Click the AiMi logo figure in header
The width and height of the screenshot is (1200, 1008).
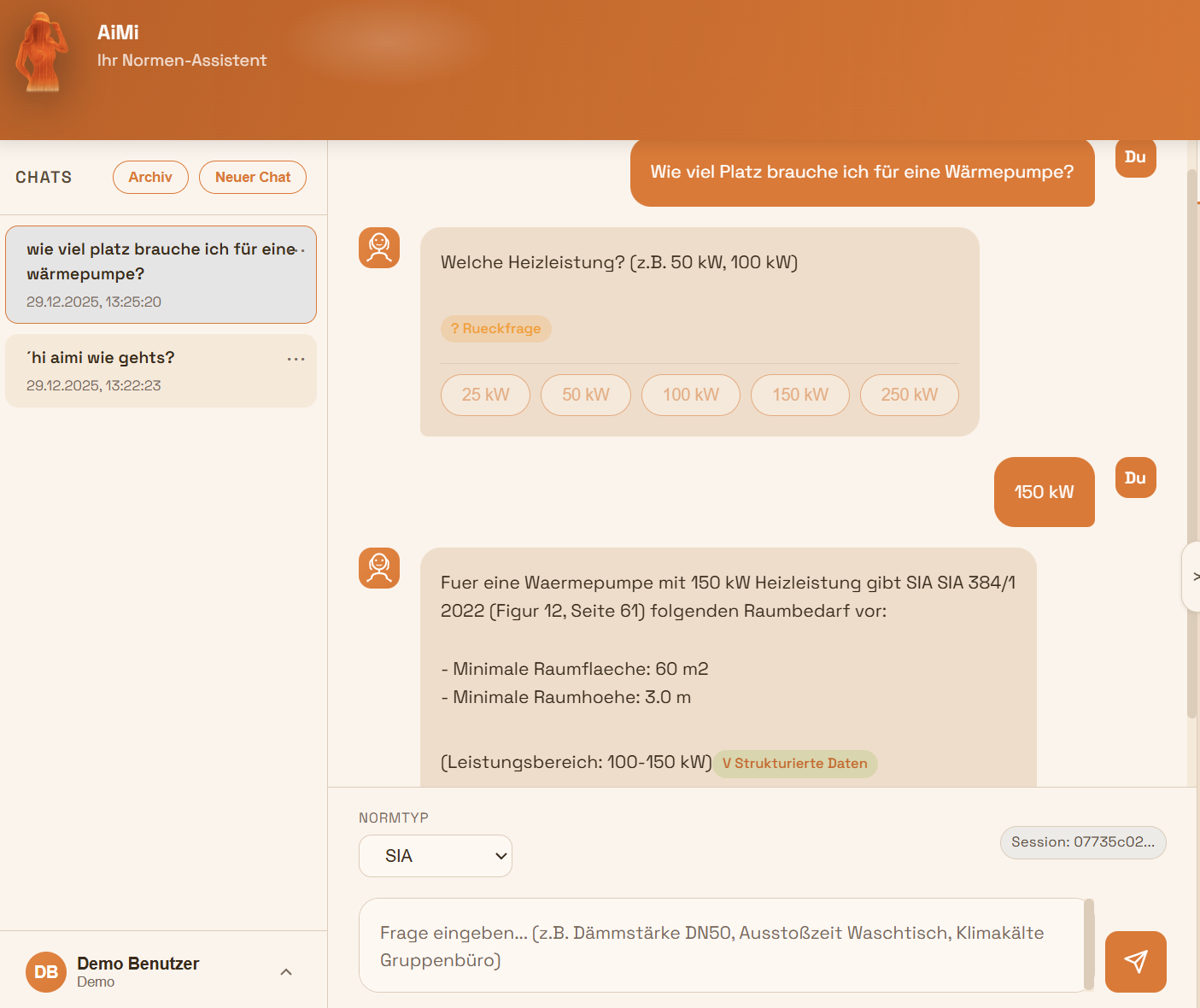coord(41,53)
